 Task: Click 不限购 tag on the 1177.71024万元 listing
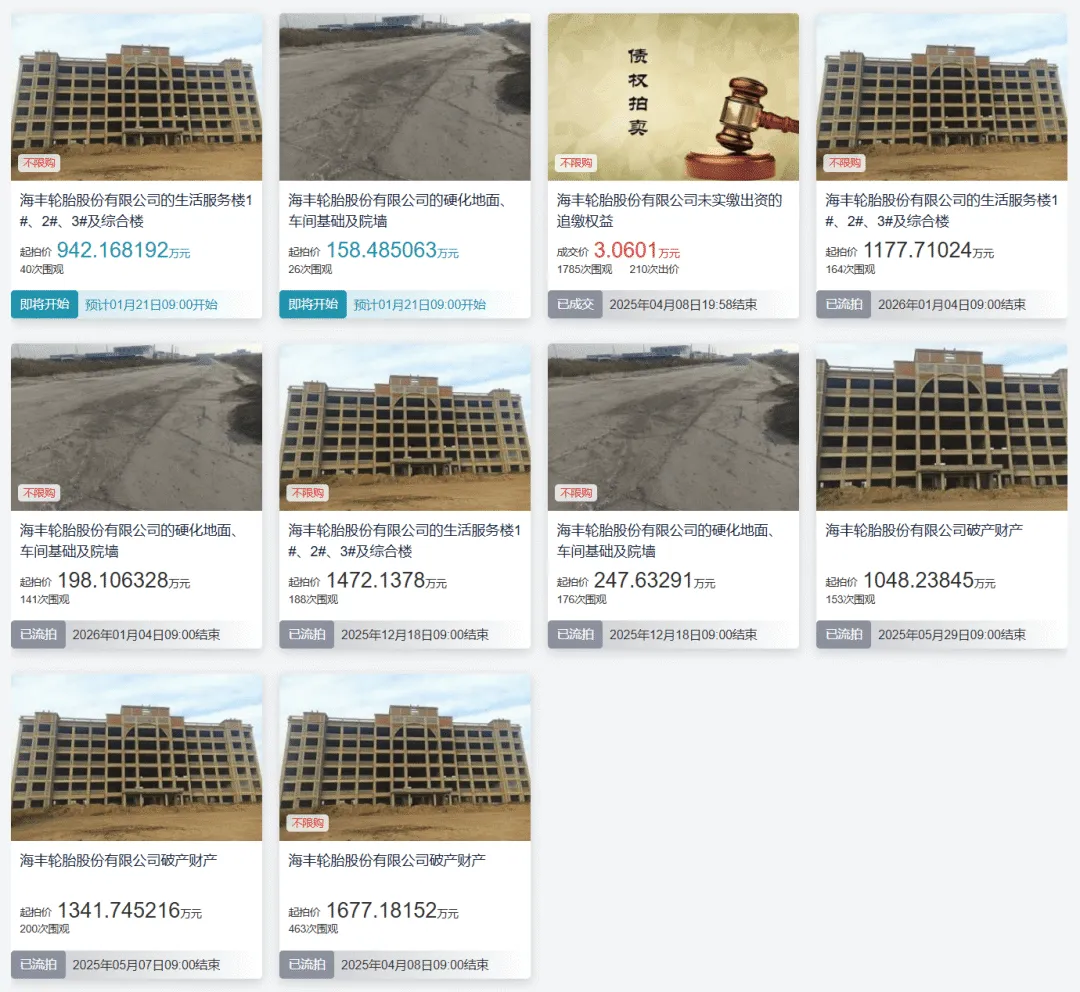tap(845, 163)
